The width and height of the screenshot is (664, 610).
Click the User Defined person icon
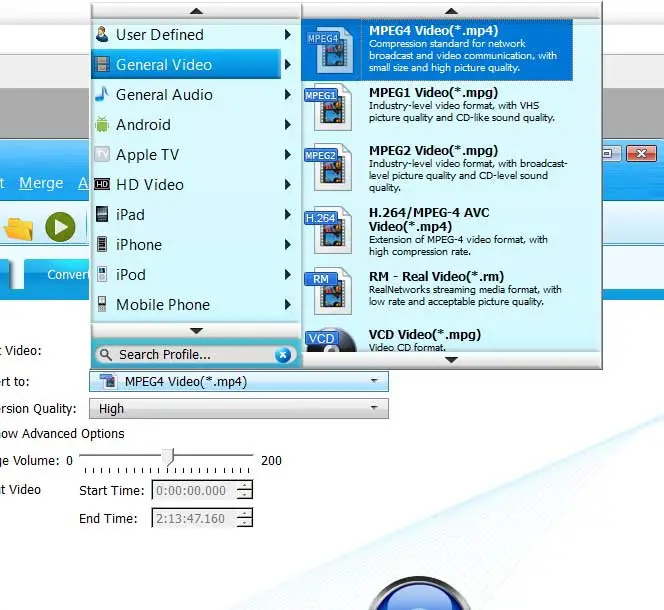102,34
